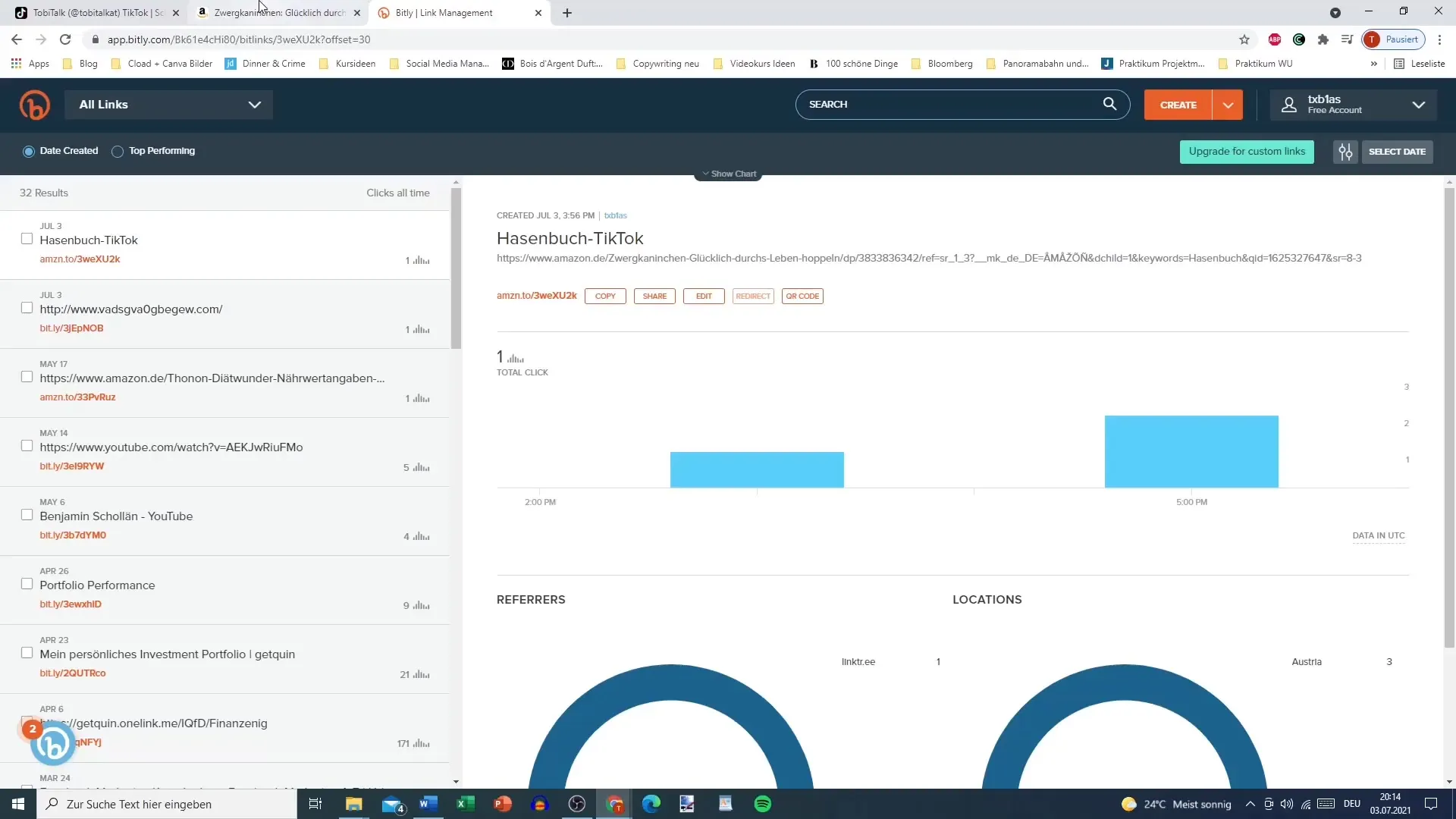Open the QR CODE button
Viewport: 1456px width, 819px height.
click(x=802, y=297)
